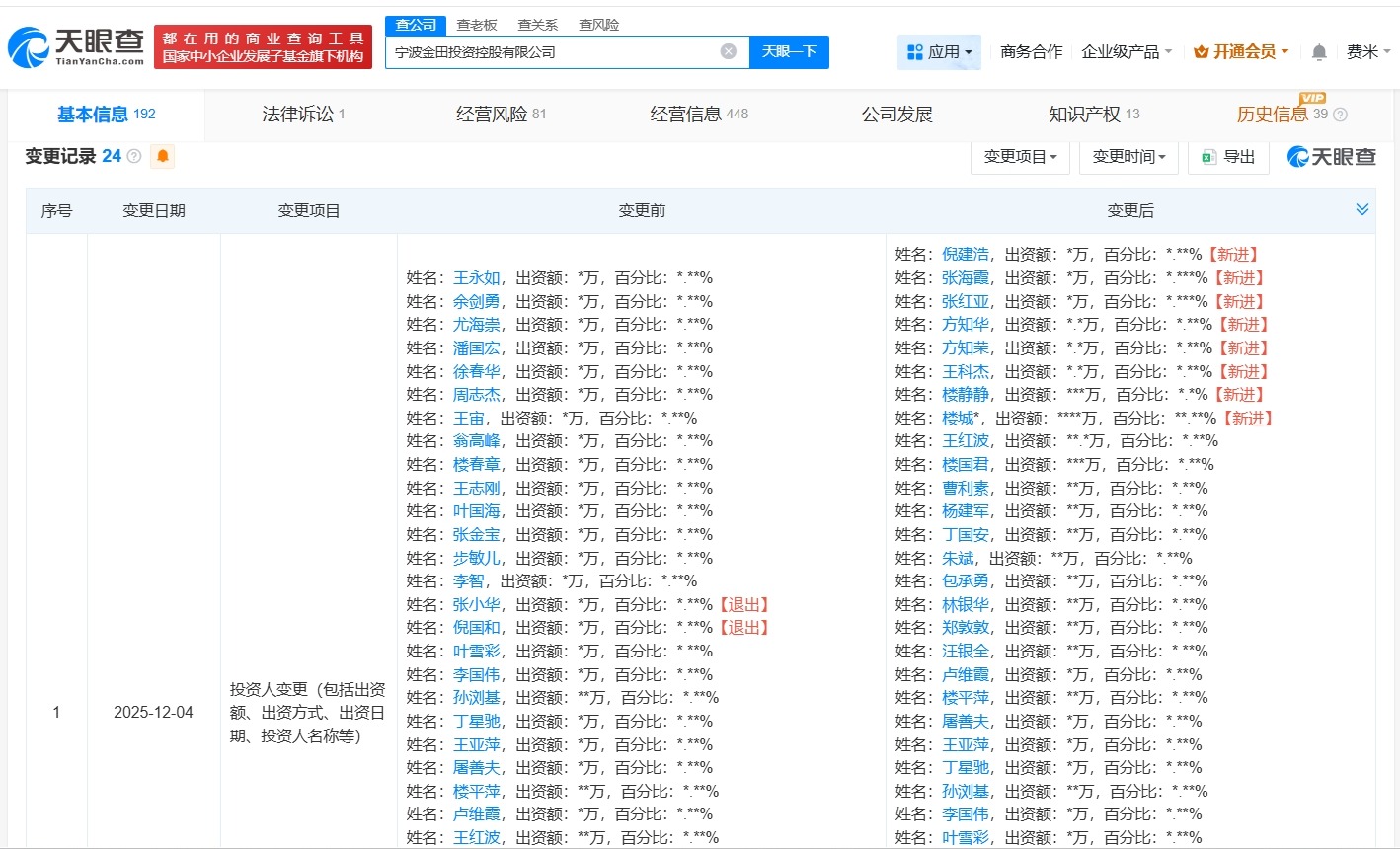
Task: Clear the search box using the x icon
Action: click(x=728, y=51)
